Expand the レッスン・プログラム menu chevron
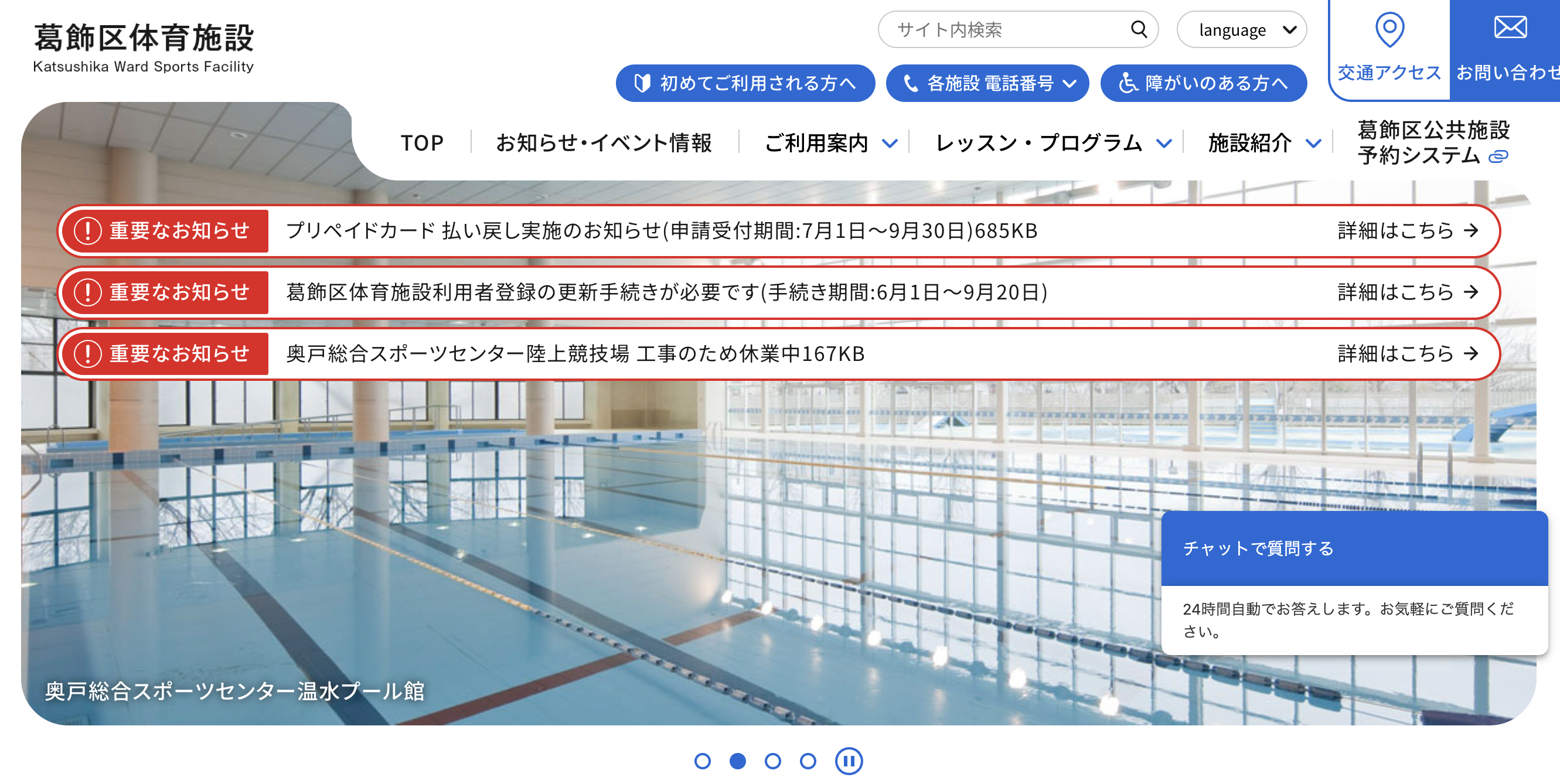Viewport: 1560px width, 784px height. click(1164, 144)
